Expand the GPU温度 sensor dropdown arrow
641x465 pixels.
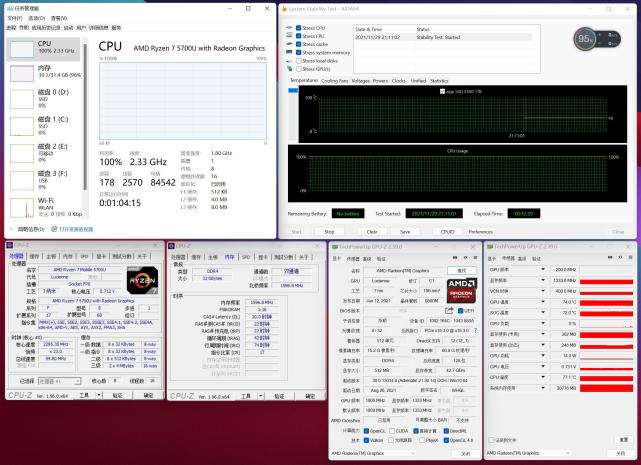pyautogui.click(x=543, y=302)
